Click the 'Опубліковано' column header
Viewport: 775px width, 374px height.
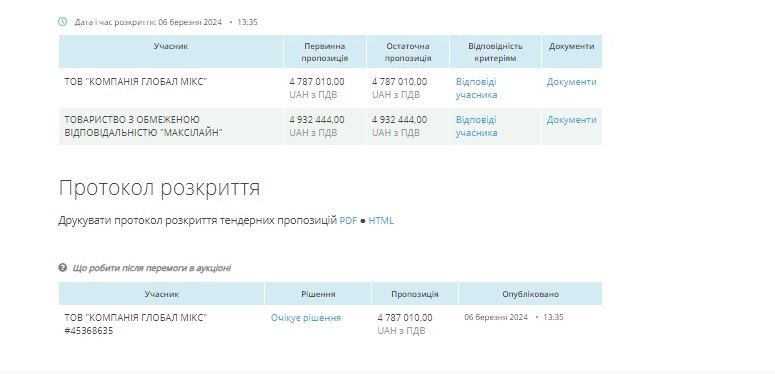[x=530, y=293]
